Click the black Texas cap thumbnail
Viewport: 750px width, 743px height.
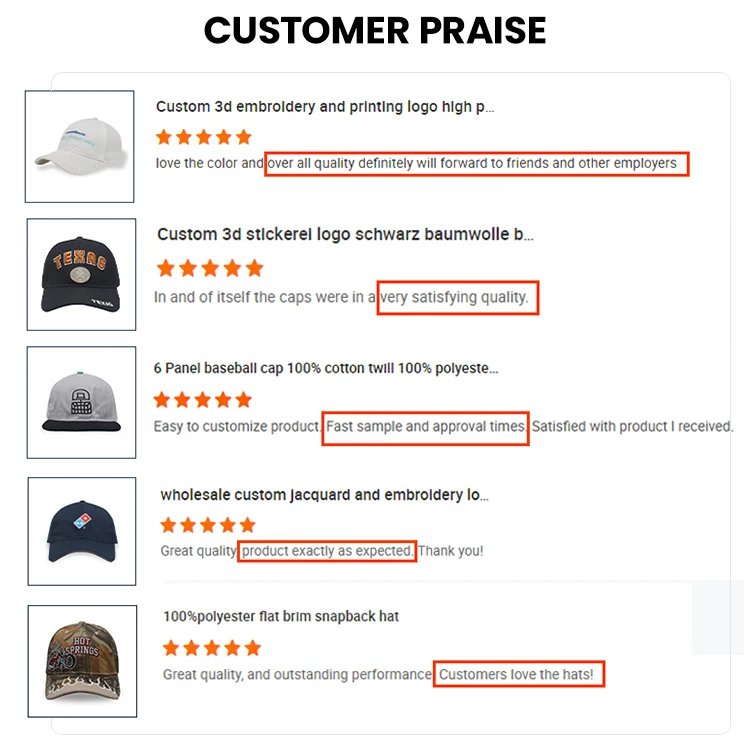point(81,274)
